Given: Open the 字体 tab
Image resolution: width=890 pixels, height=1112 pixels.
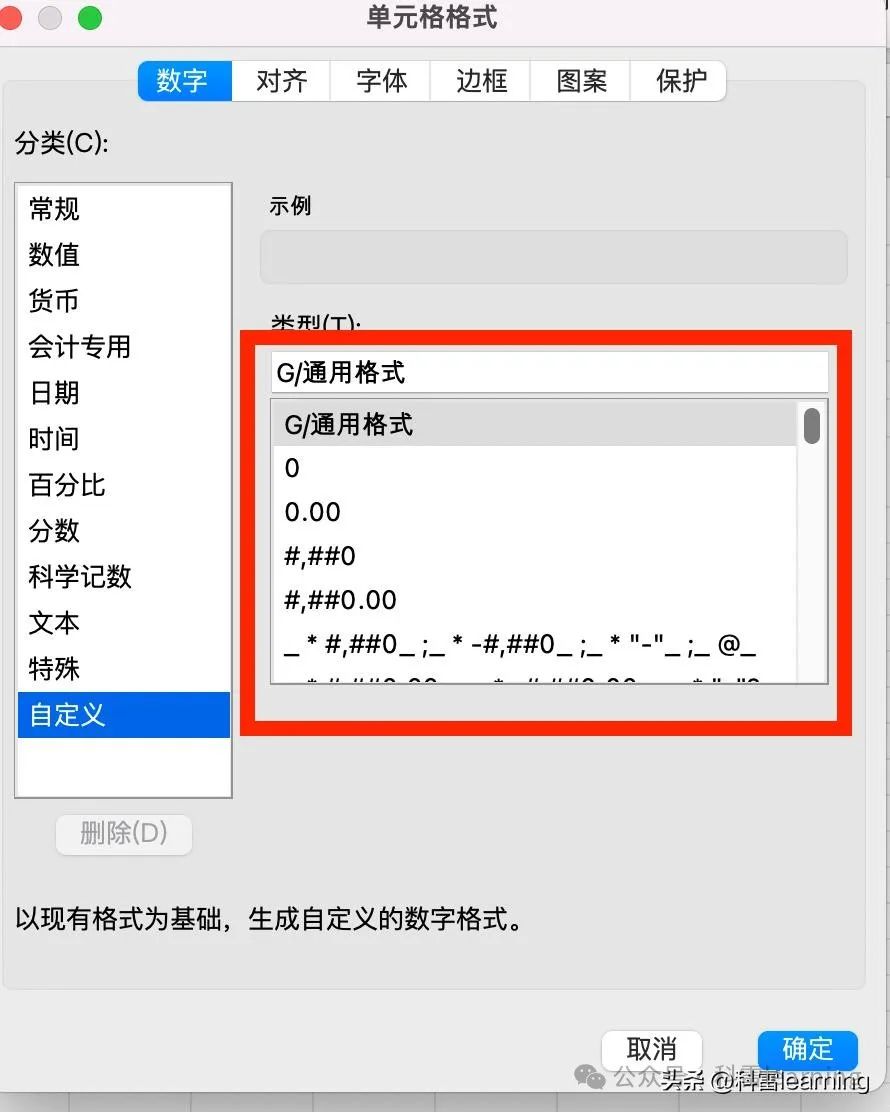Looking at the screenshot, I should pos(381,81).
